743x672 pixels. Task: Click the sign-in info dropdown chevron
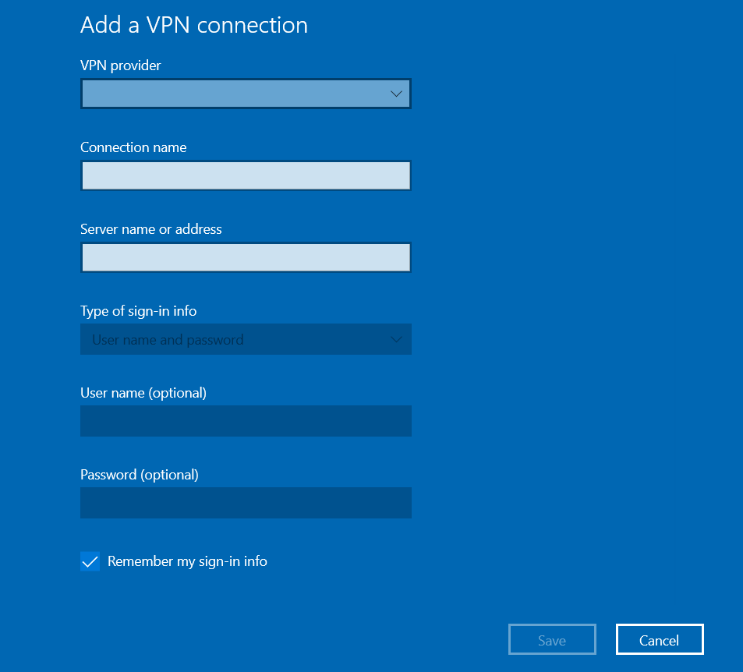tap(396, 339)
